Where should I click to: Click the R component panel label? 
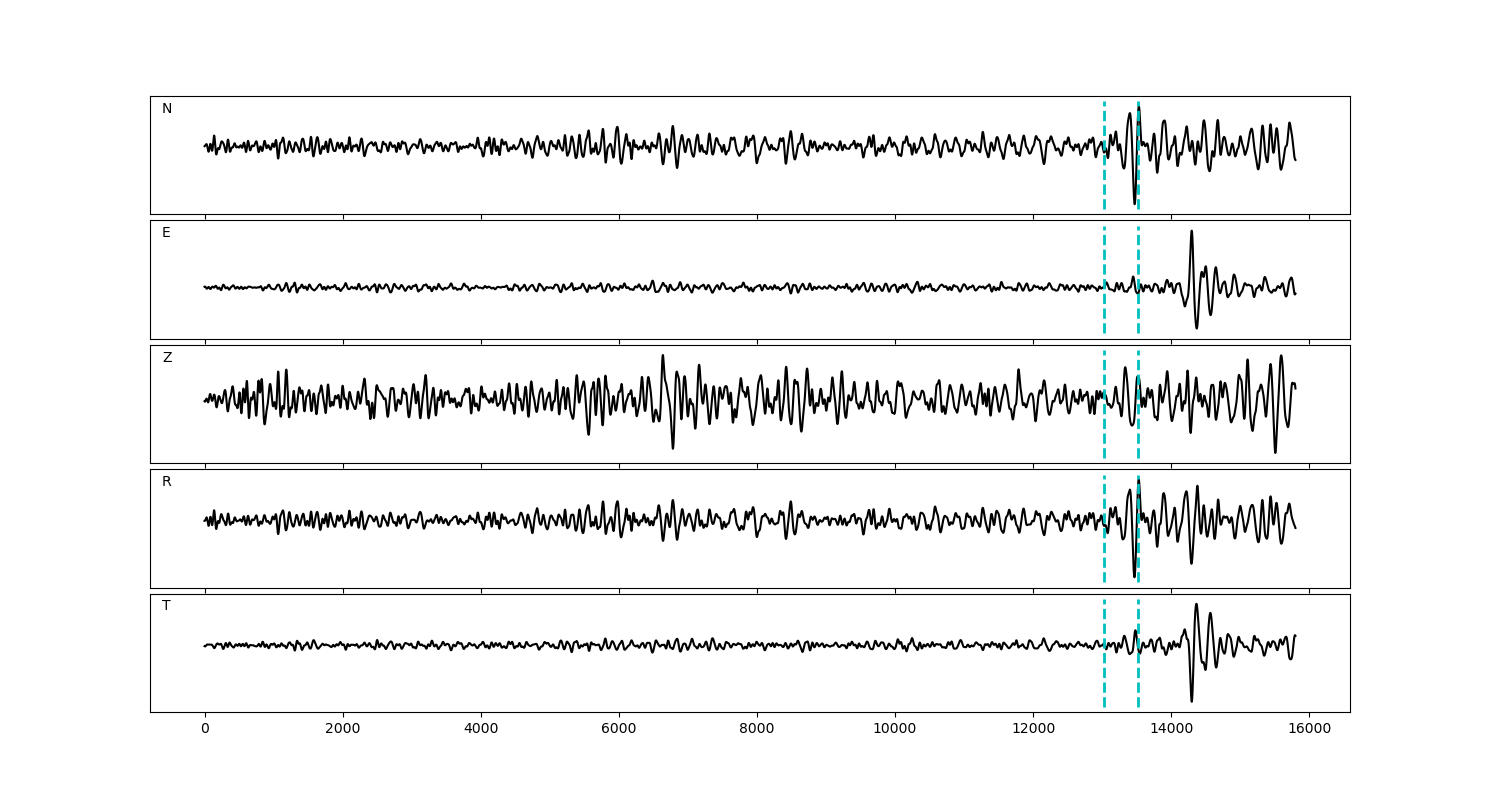point(166,482)
